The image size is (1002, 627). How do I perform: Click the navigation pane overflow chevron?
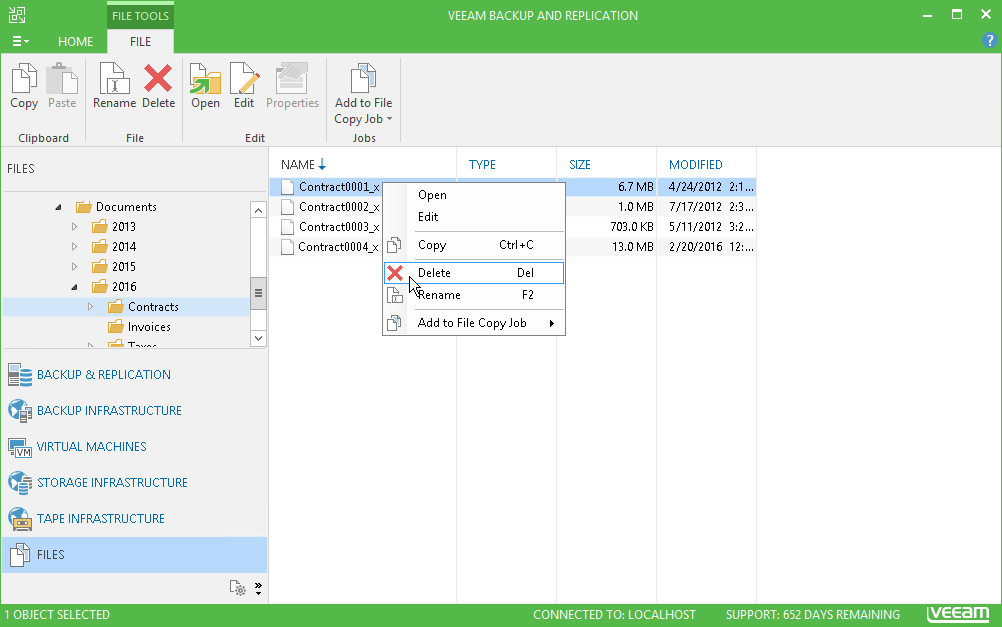258,588
